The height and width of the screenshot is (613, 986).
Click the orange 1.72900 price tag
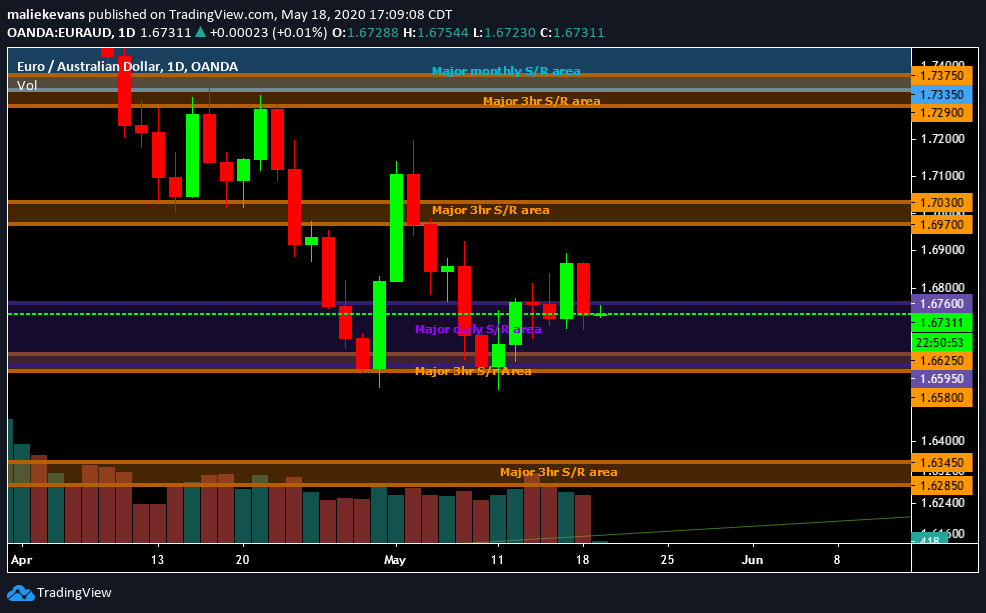pyautogui.click(x=941, y=113)
